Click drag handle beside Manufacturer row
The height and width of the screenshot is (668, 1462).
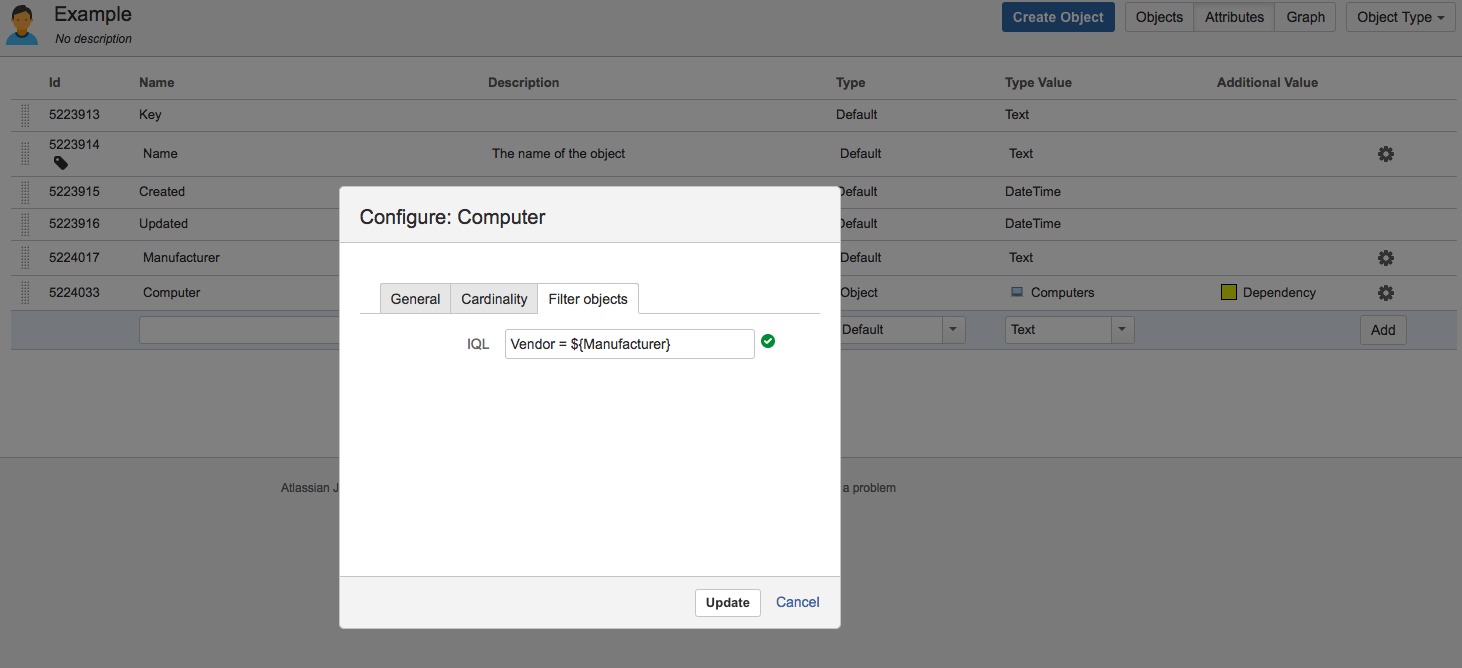[x=25, y=258]
